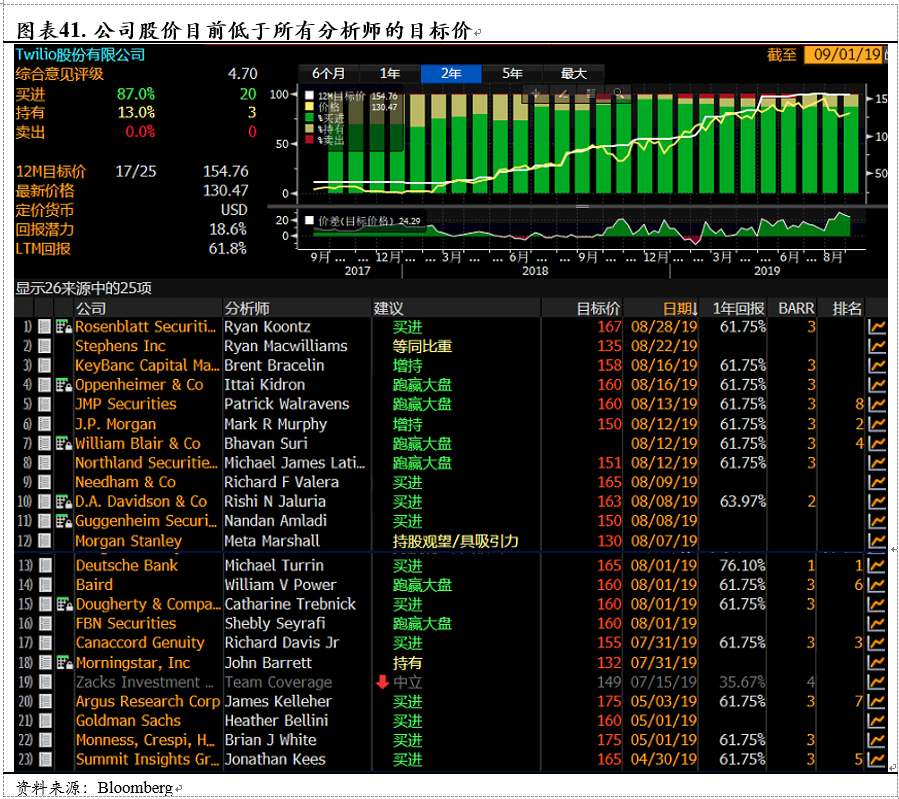Tick the selection box for Oppenheimer & Co row

pos(44,385)
